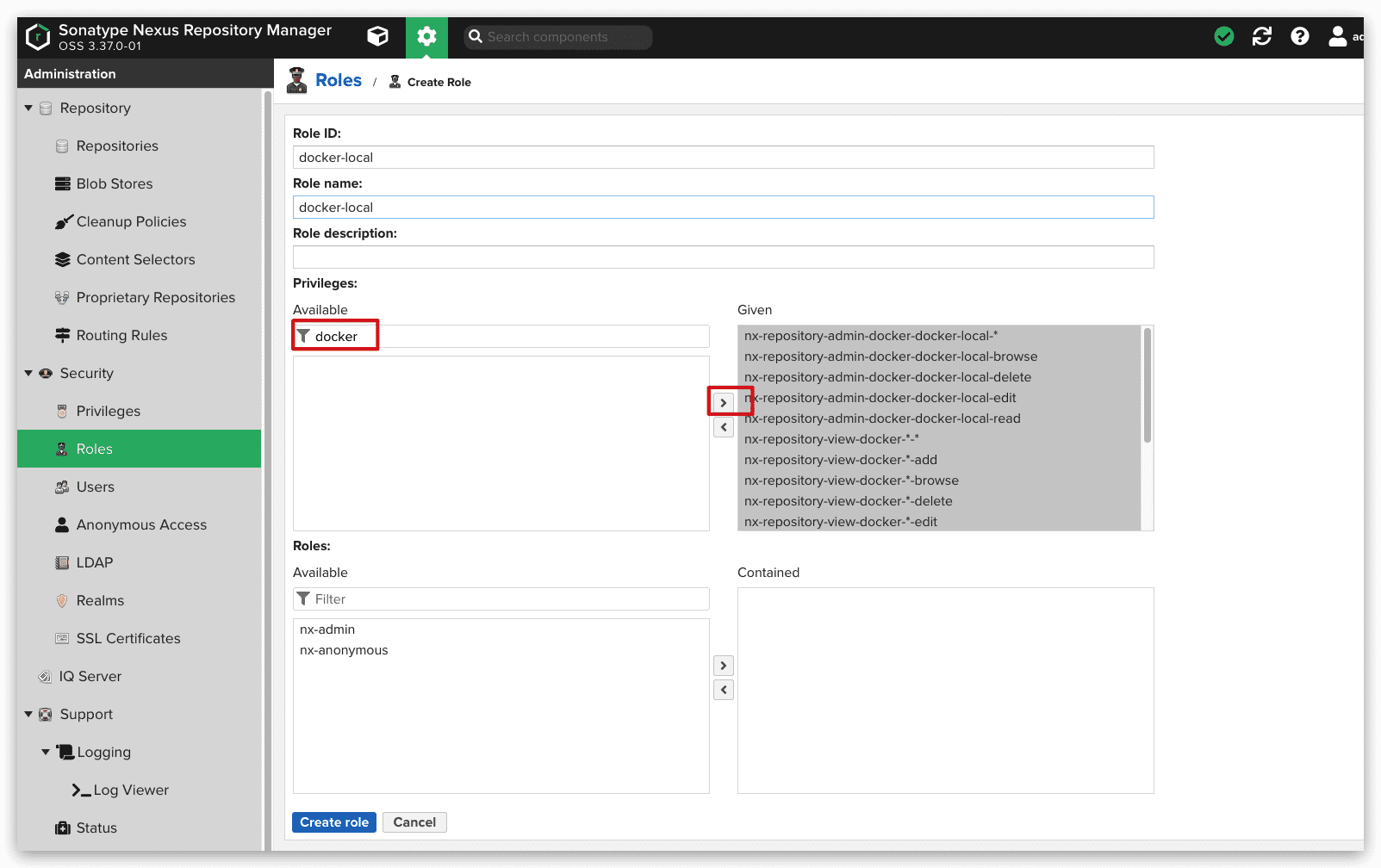Go to Users under Security

[95, 487]
